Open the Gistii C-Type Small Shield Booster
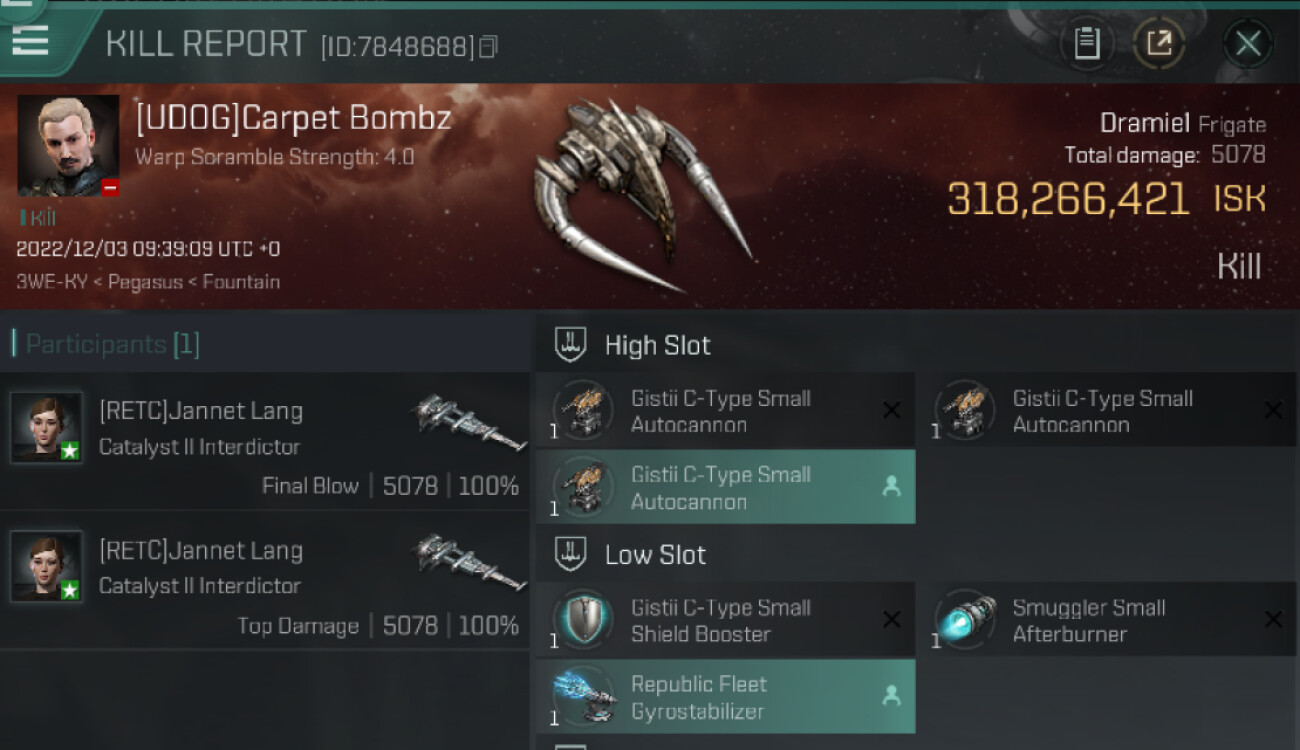 coord(725,620)
